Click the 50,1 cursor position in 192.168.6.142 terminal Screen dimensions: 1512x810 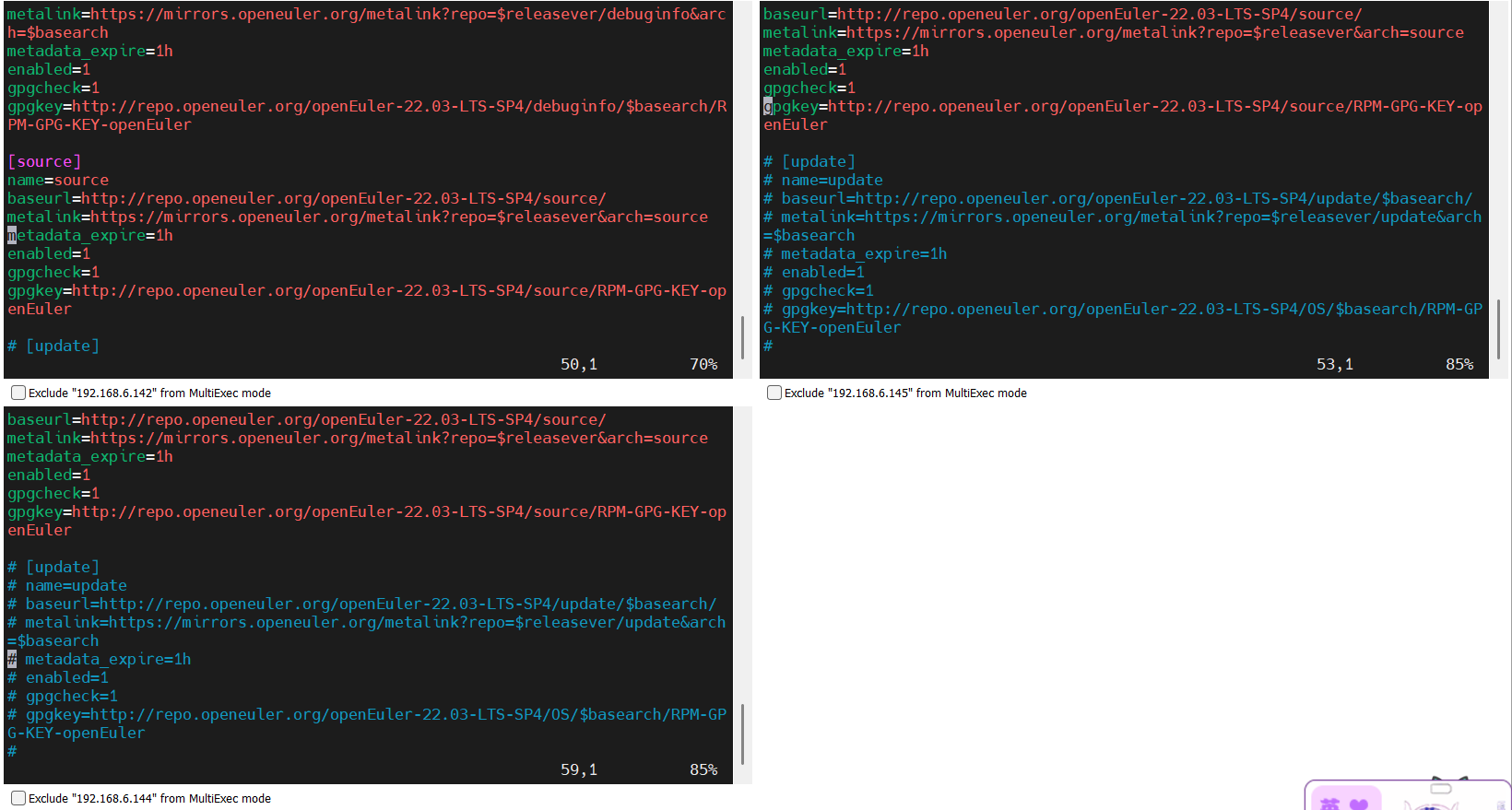579,365
